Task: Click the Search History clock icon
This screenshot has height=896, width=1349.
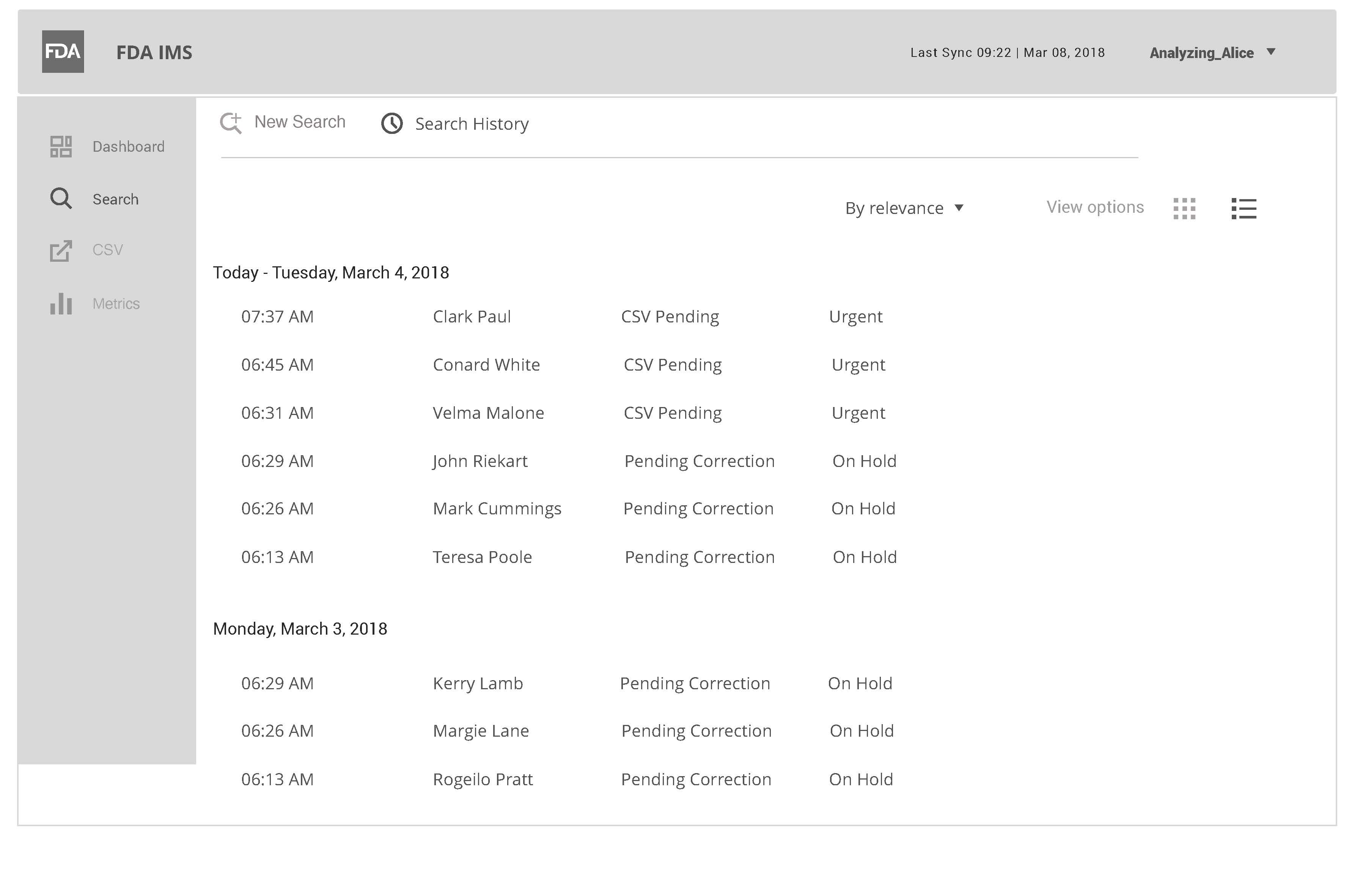Action: (x=392, y=123)
